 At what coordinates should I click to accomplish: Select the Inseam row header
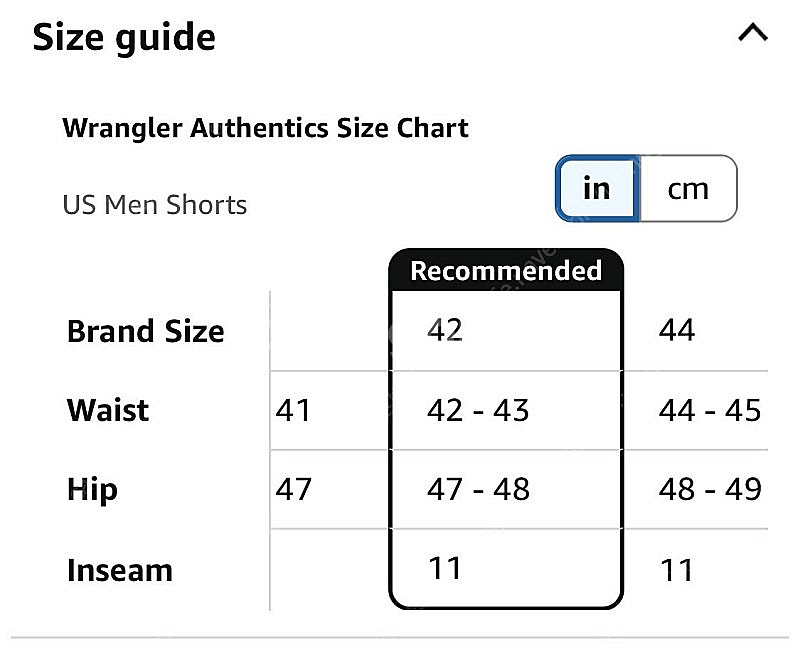point(119,570)
